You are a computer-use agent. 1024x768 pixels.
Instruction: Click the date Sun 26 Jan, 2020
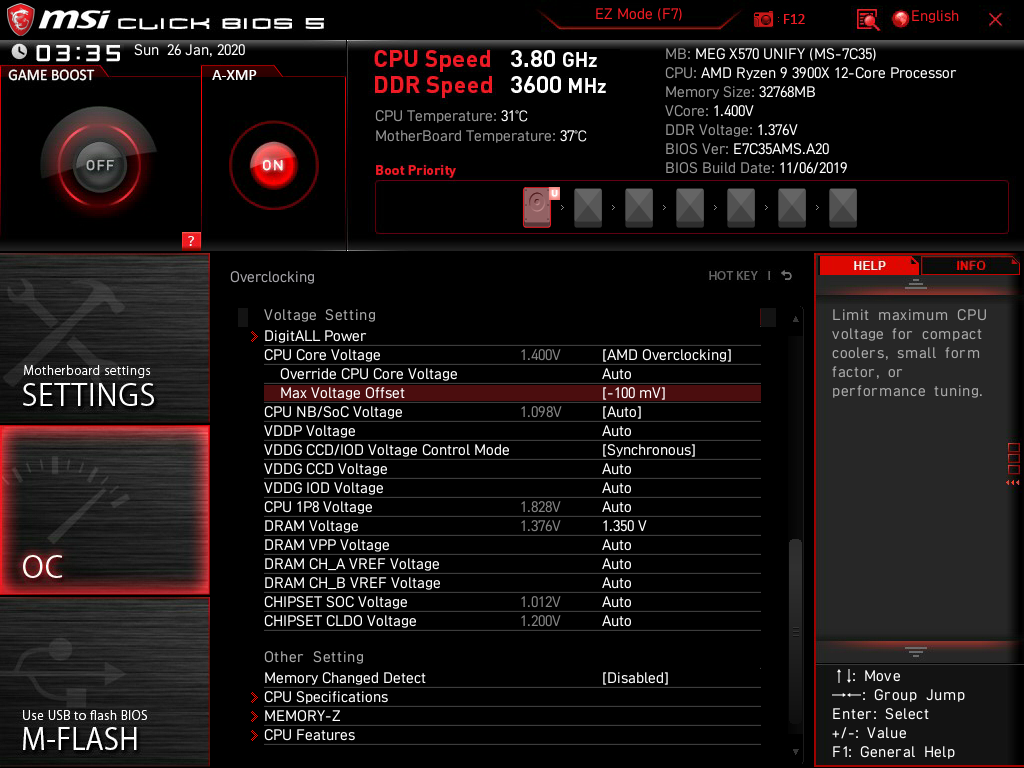189,50
